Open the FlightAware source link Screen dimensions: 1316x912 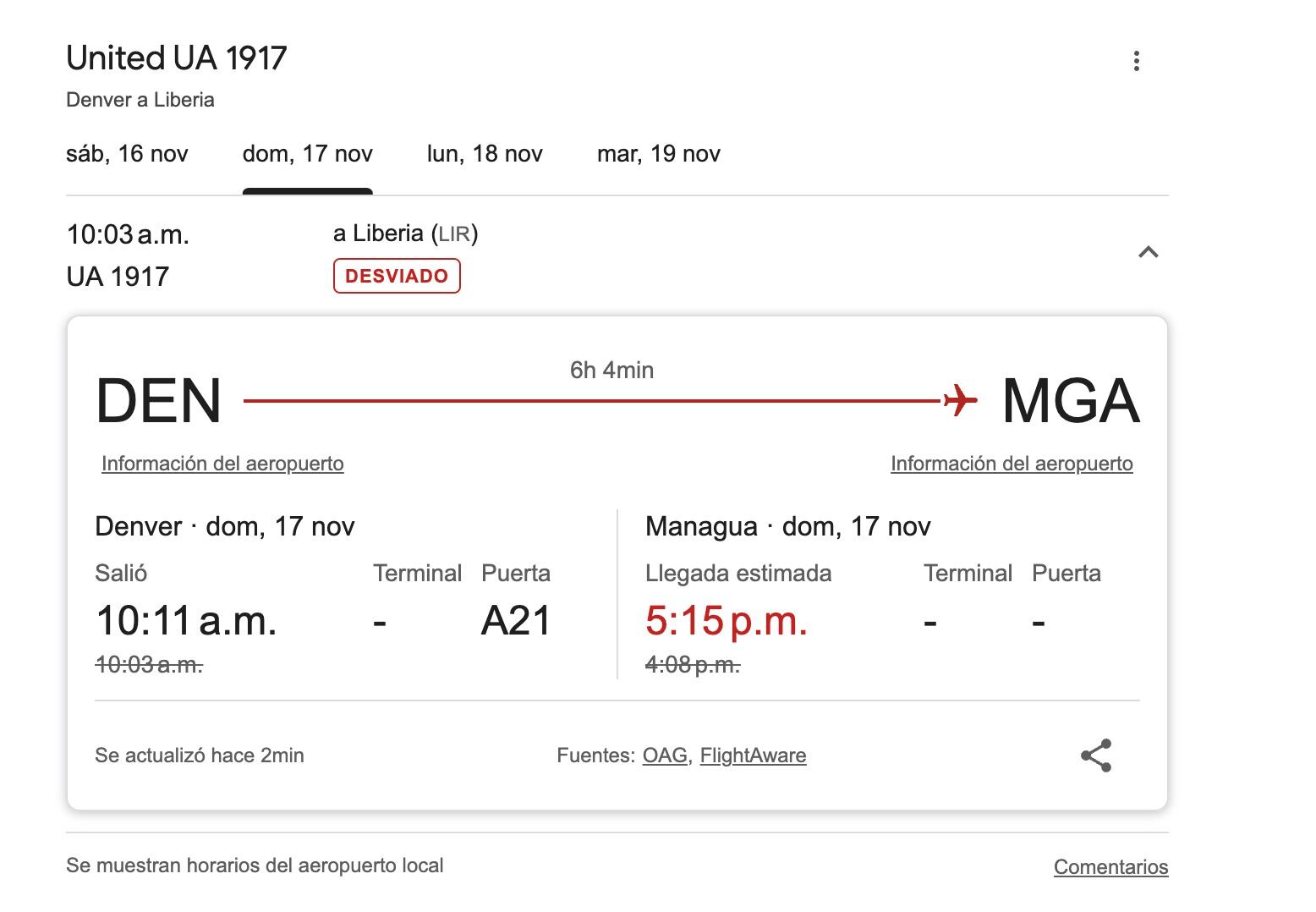pyautogui.click(x=753, y=755)
